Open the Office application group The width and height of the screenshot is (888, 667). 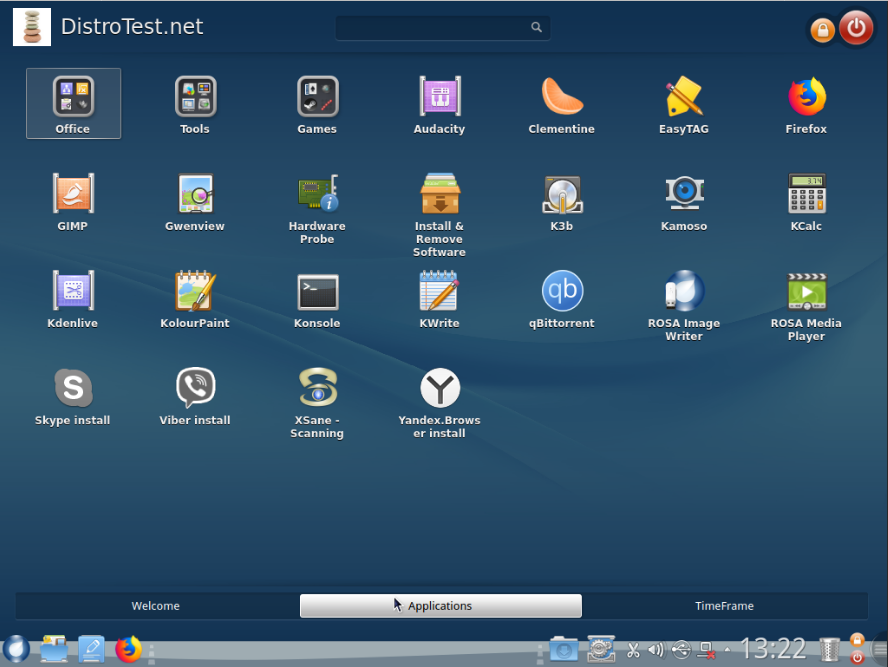tap(73, 104)
